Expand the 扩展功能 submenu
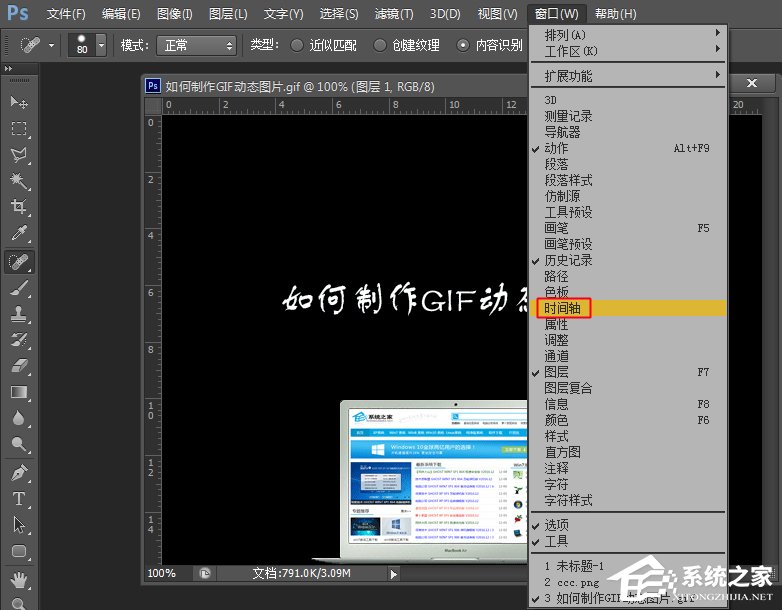 [x=628, y=76]
